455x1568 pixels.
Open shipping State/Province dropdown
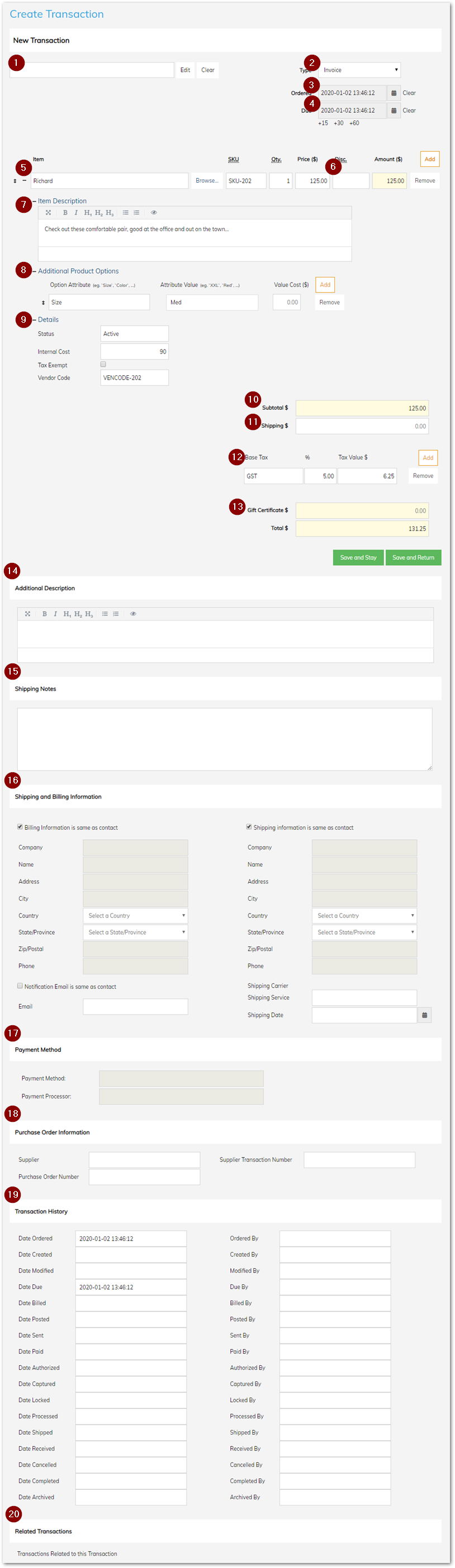[364, 932]
